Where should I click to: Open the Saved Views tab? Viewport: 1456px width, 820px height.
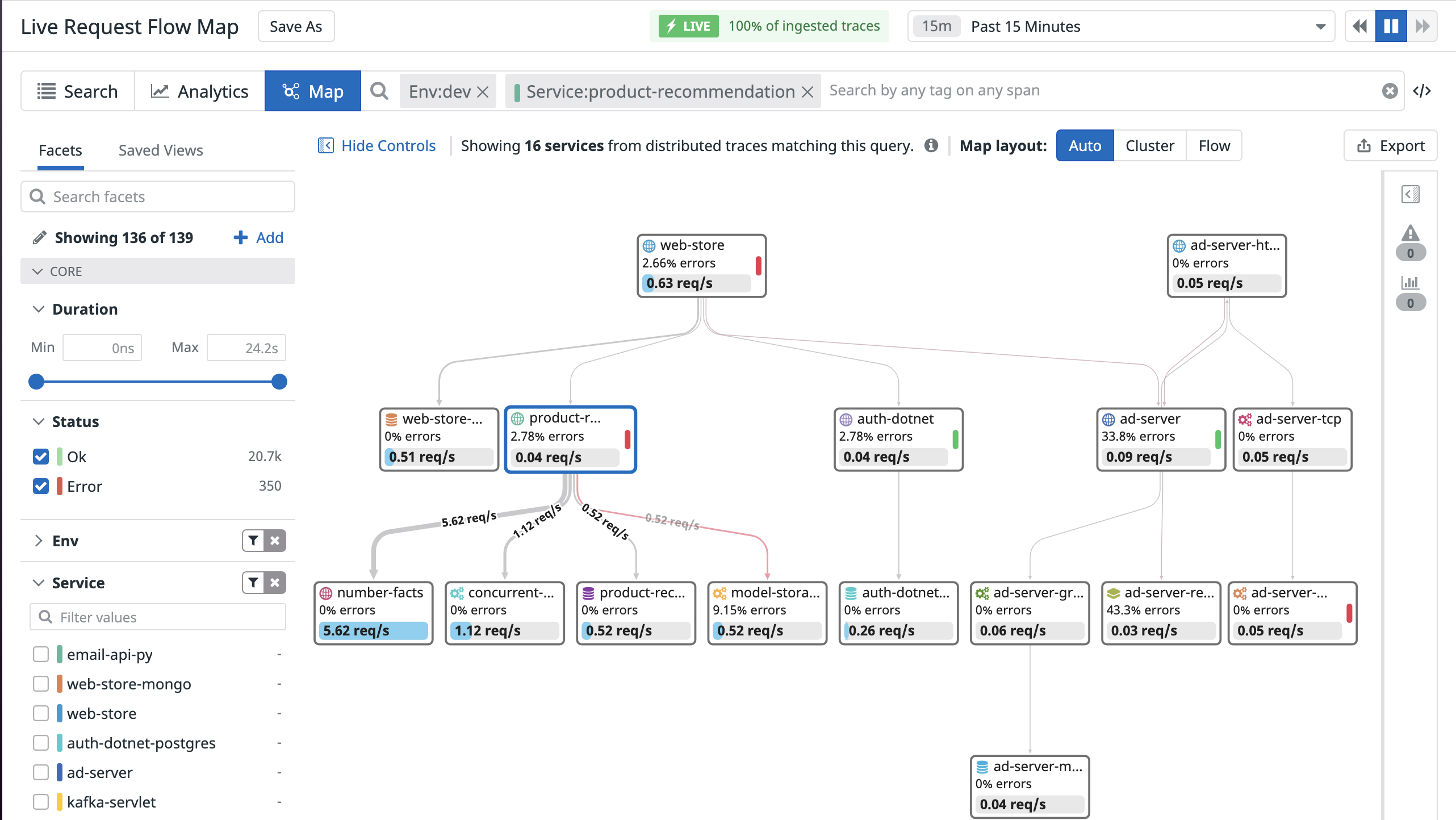161,150
